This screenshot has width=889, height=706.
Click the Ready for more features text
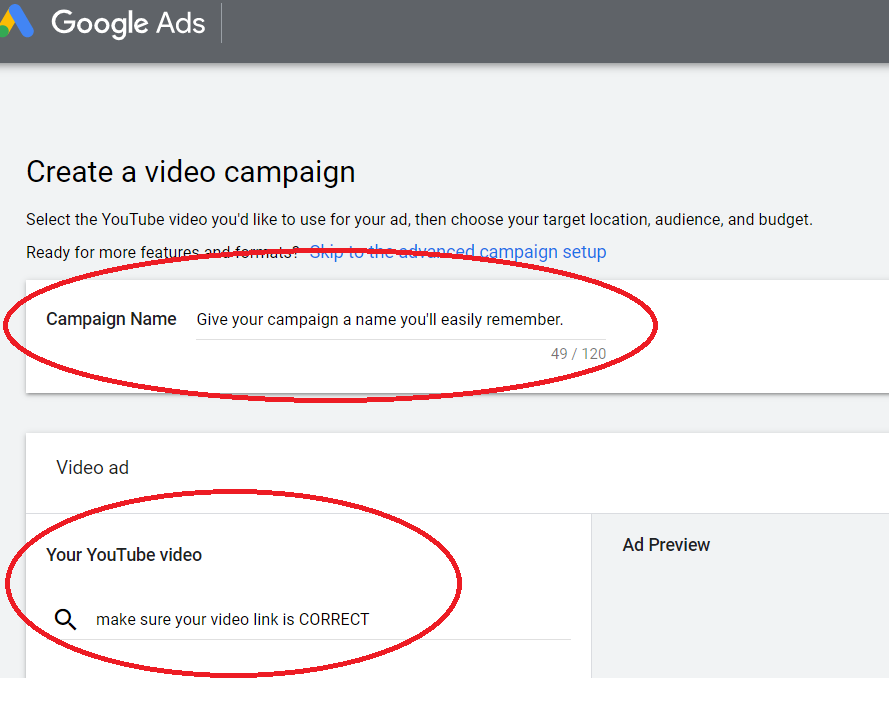tap(163, 252)
